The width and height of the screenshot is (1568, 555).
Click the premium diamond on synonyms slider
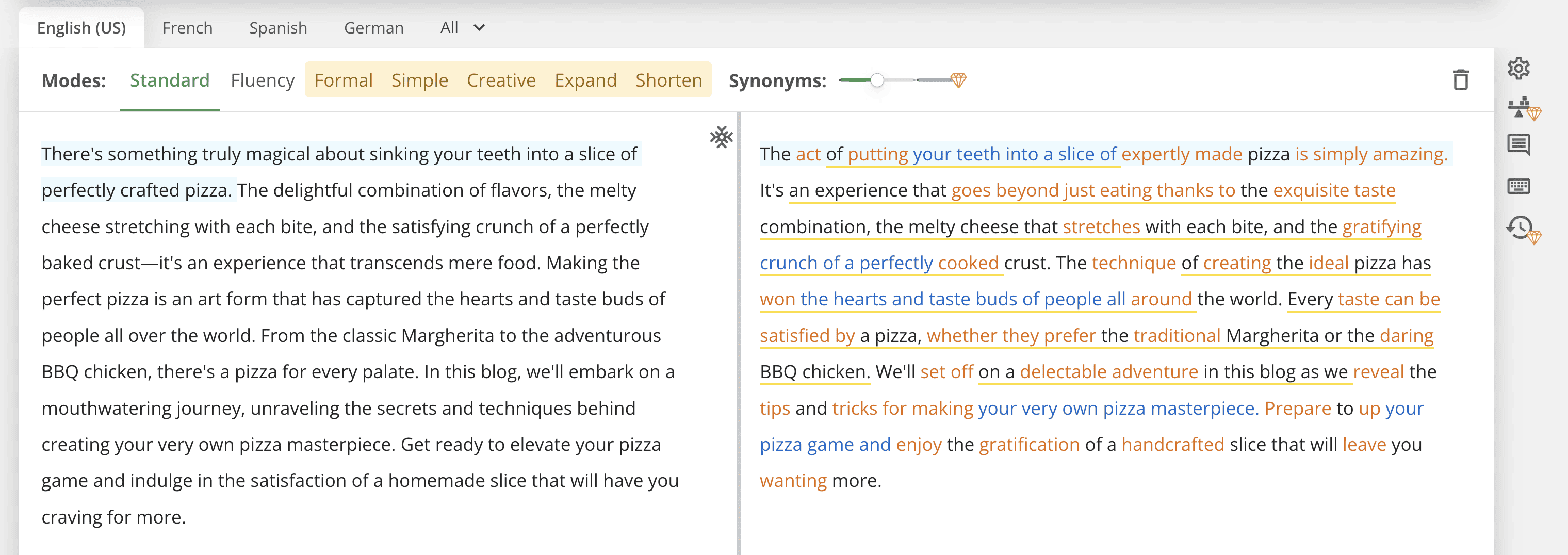(x=958, y=80)
